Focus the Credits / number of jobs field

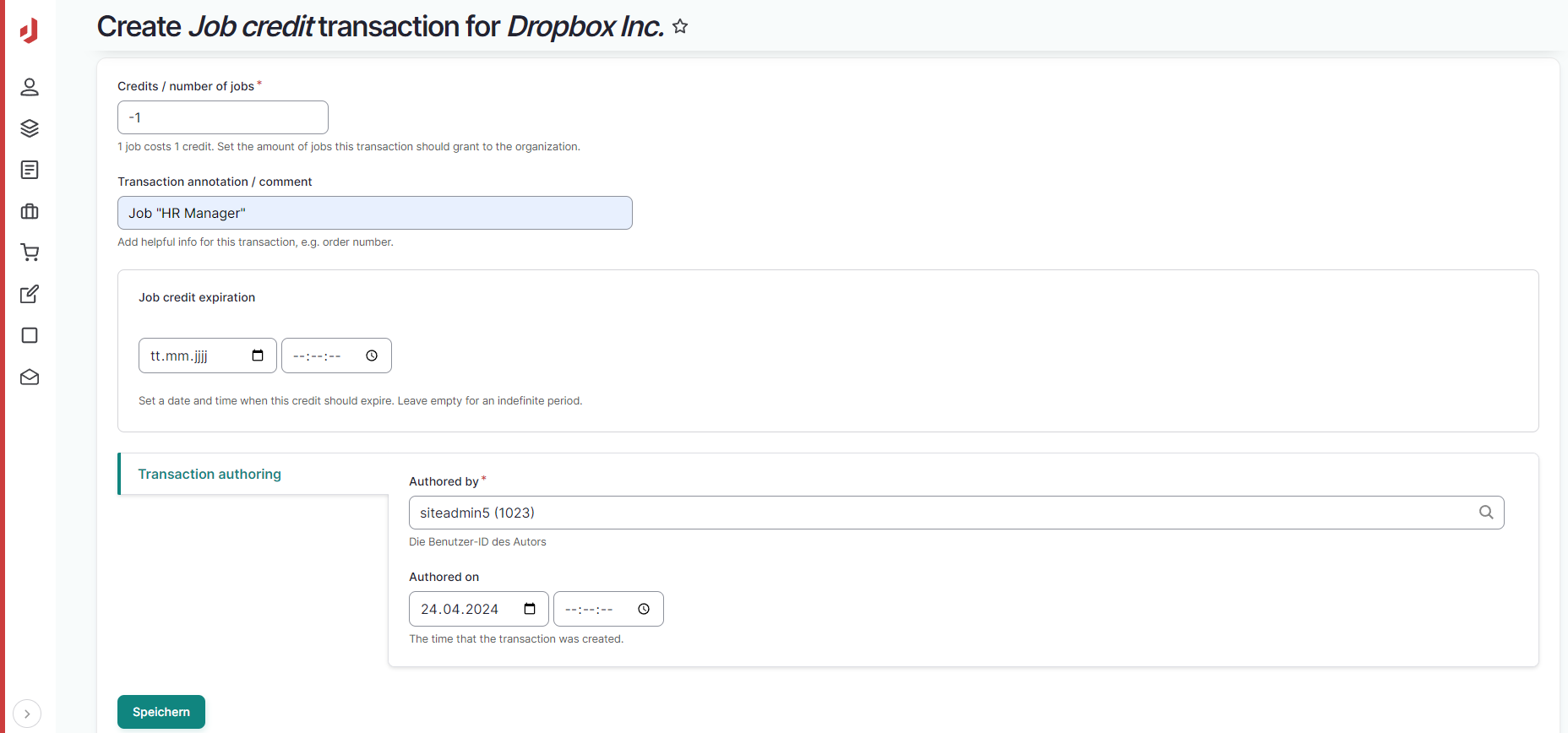pyautogui.click(x=223, y=117)
